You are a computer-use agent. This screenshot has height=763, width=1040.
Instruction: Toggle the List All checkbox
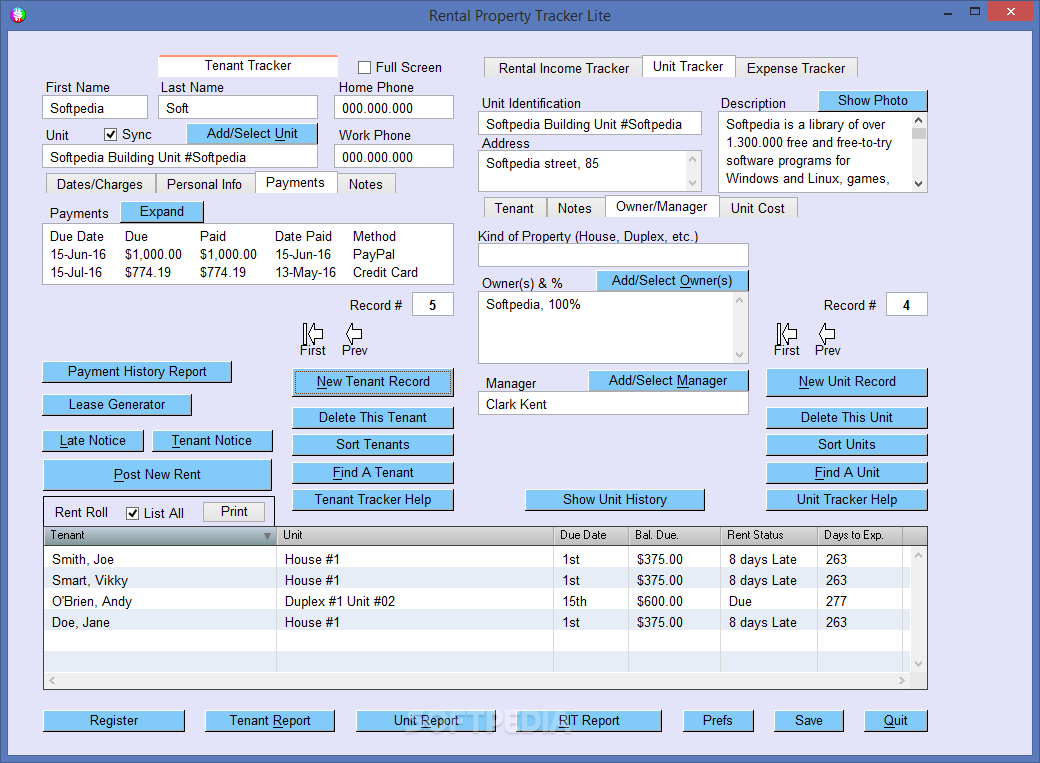click(133, 513)
